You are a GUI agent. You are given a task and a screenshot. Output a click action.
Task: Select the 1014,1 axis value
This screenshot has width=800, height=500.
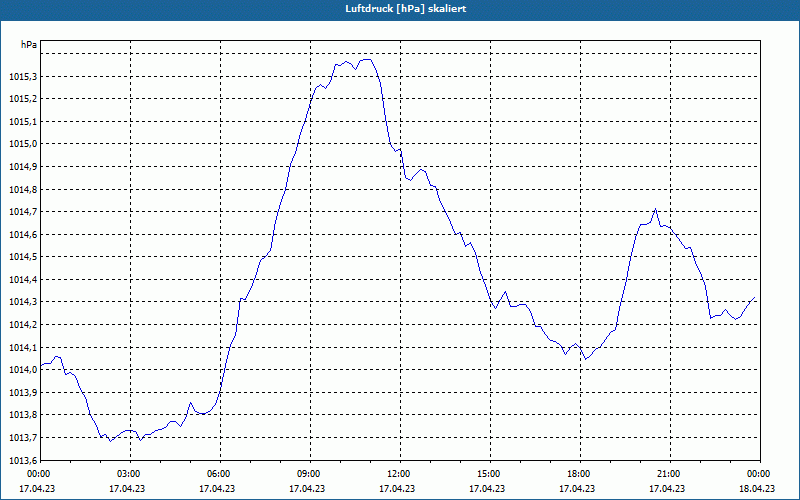point(23,347)
